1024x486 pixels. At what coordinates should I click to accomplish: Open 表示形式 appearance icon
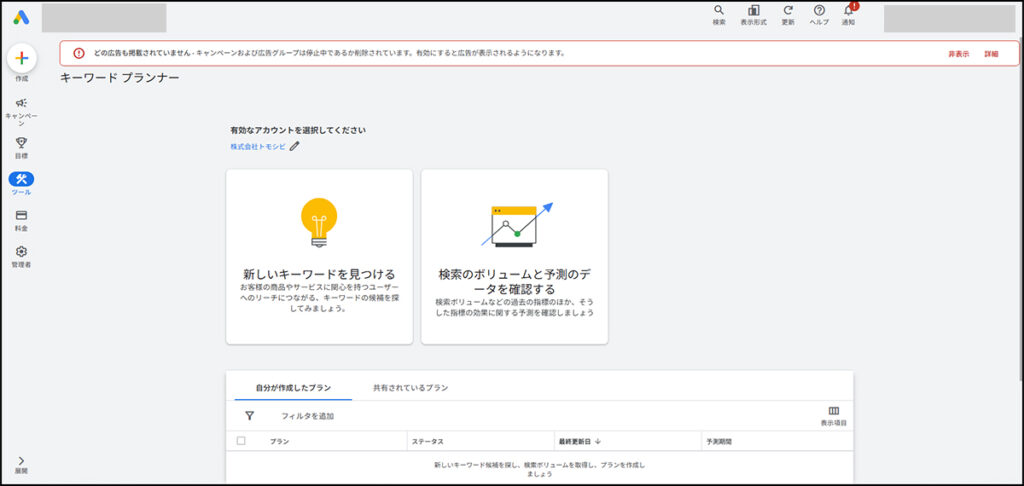754,15
